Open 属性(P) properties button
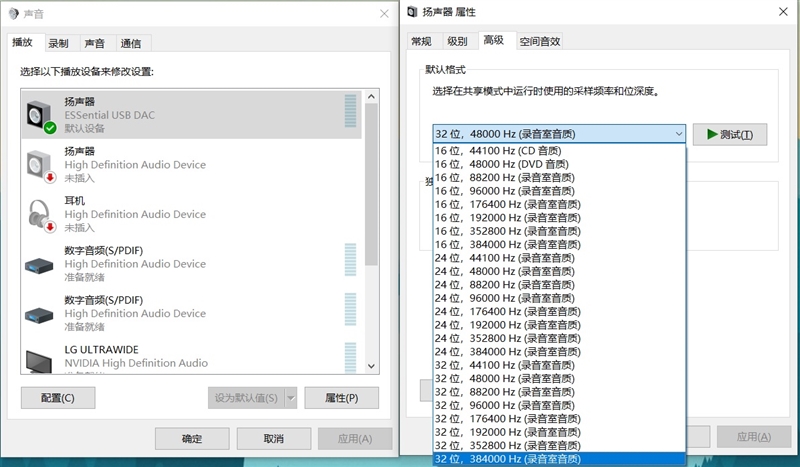This screenshot has height=467, width=800. pos(341,398)
